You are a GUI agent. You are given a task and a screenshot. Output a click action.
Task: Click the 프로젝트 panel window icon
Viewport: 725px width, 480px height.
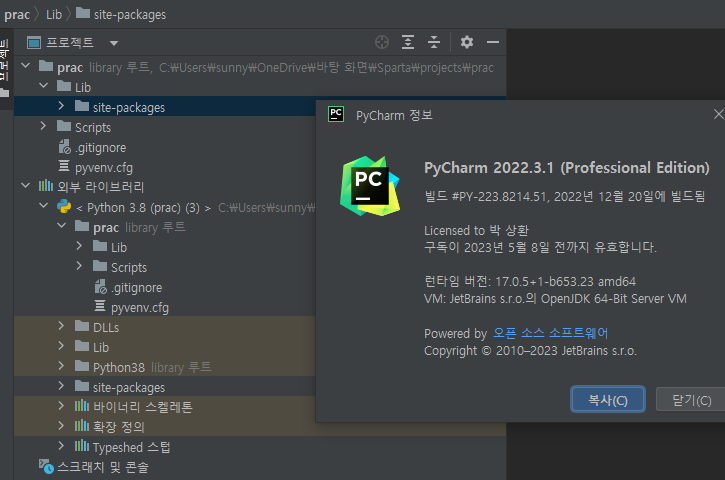(x=34, y=43)
